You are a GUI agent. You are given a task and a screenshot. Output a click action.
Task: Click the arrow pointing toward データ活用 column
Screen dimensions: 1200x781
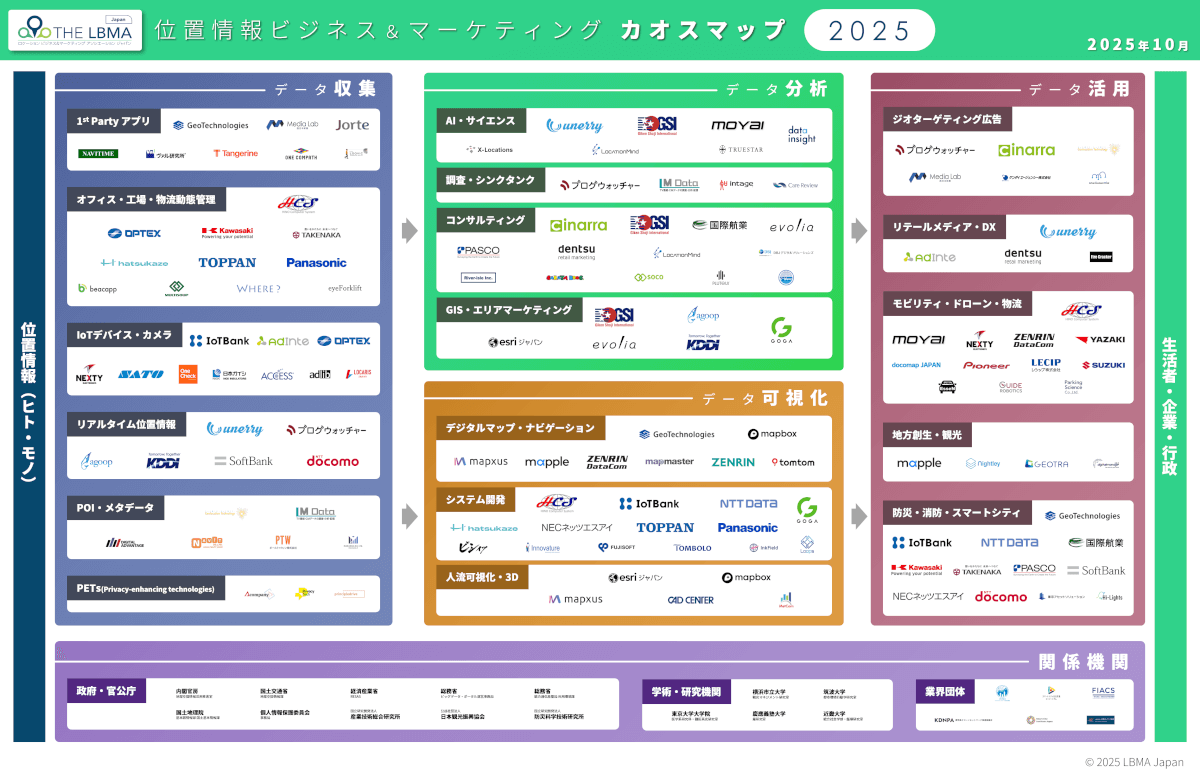click(858, 230)
